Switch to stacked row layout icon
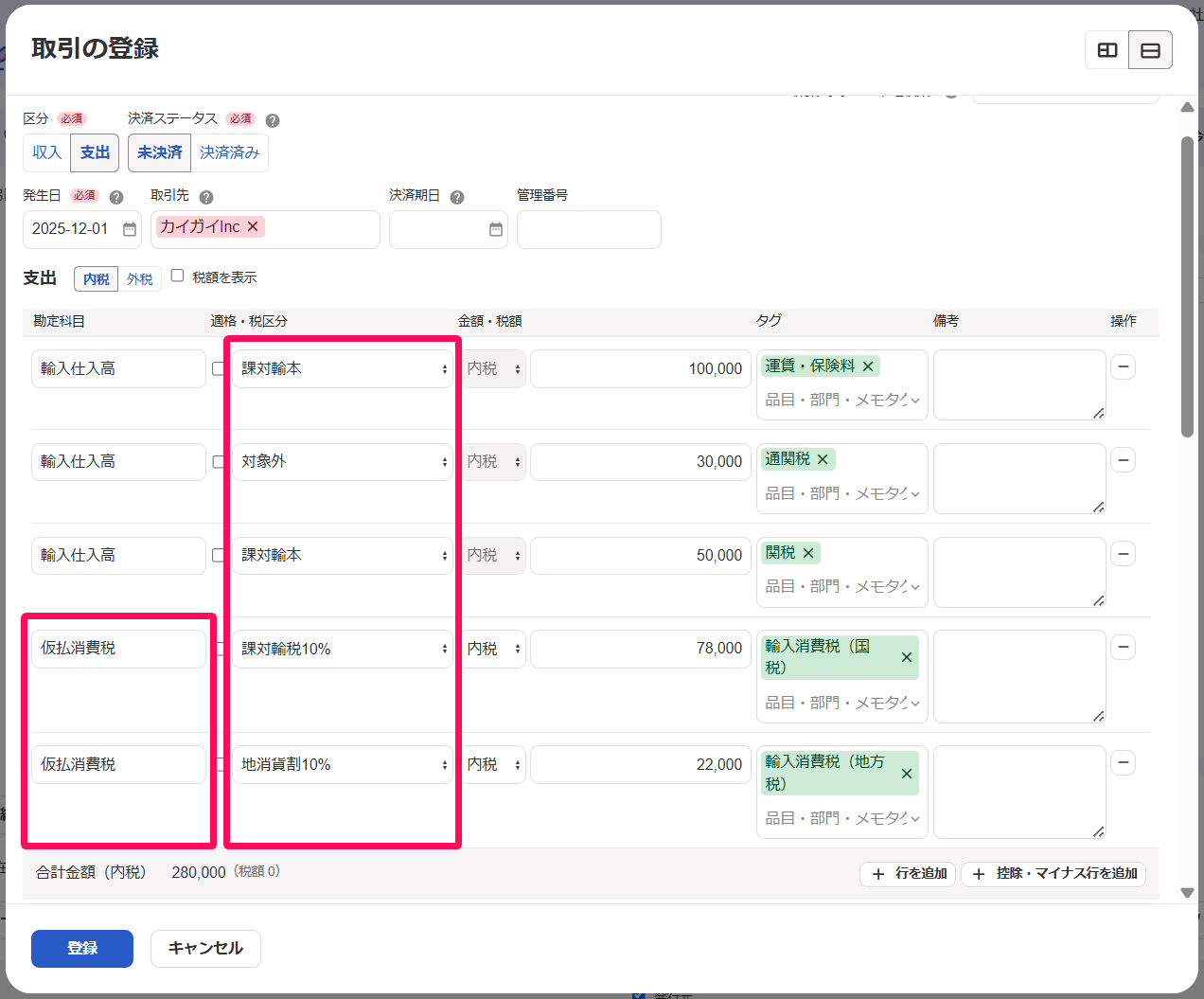 coord(1150,50)
